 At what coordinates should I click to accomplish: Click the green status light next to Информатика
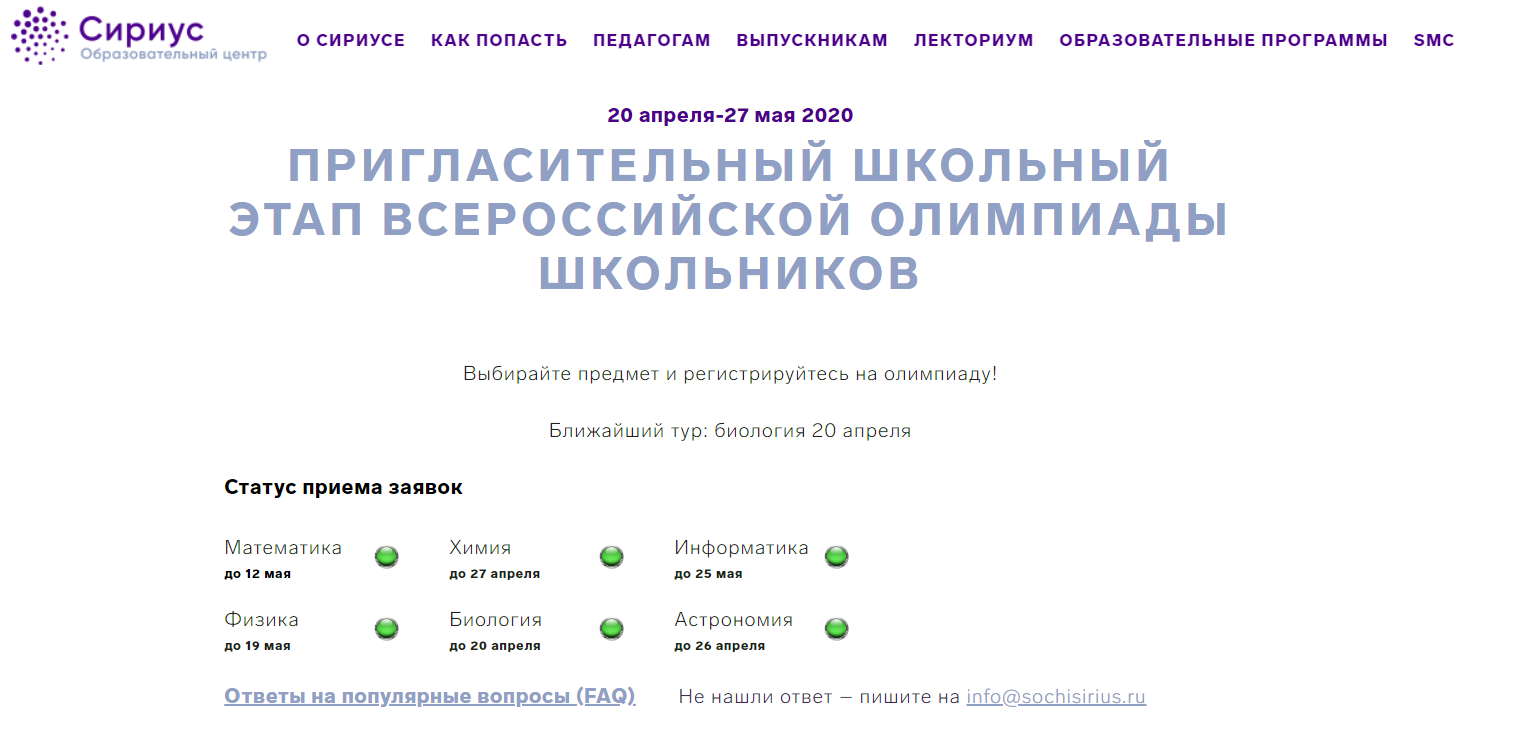coord(837,557)
